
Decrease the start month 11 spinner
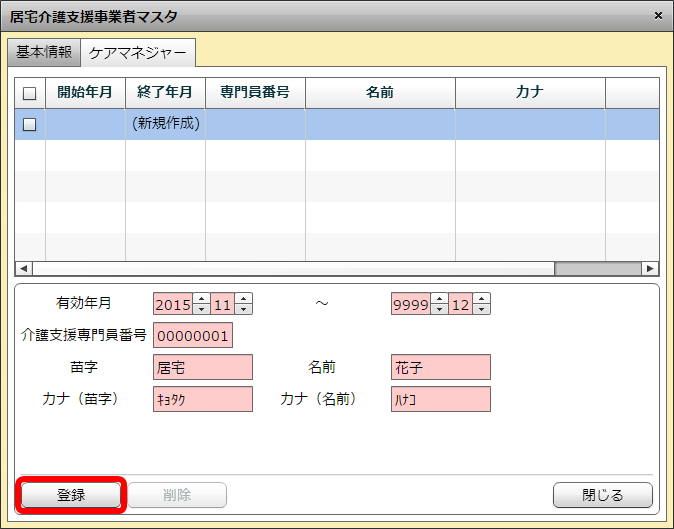[x=244, y=309]
